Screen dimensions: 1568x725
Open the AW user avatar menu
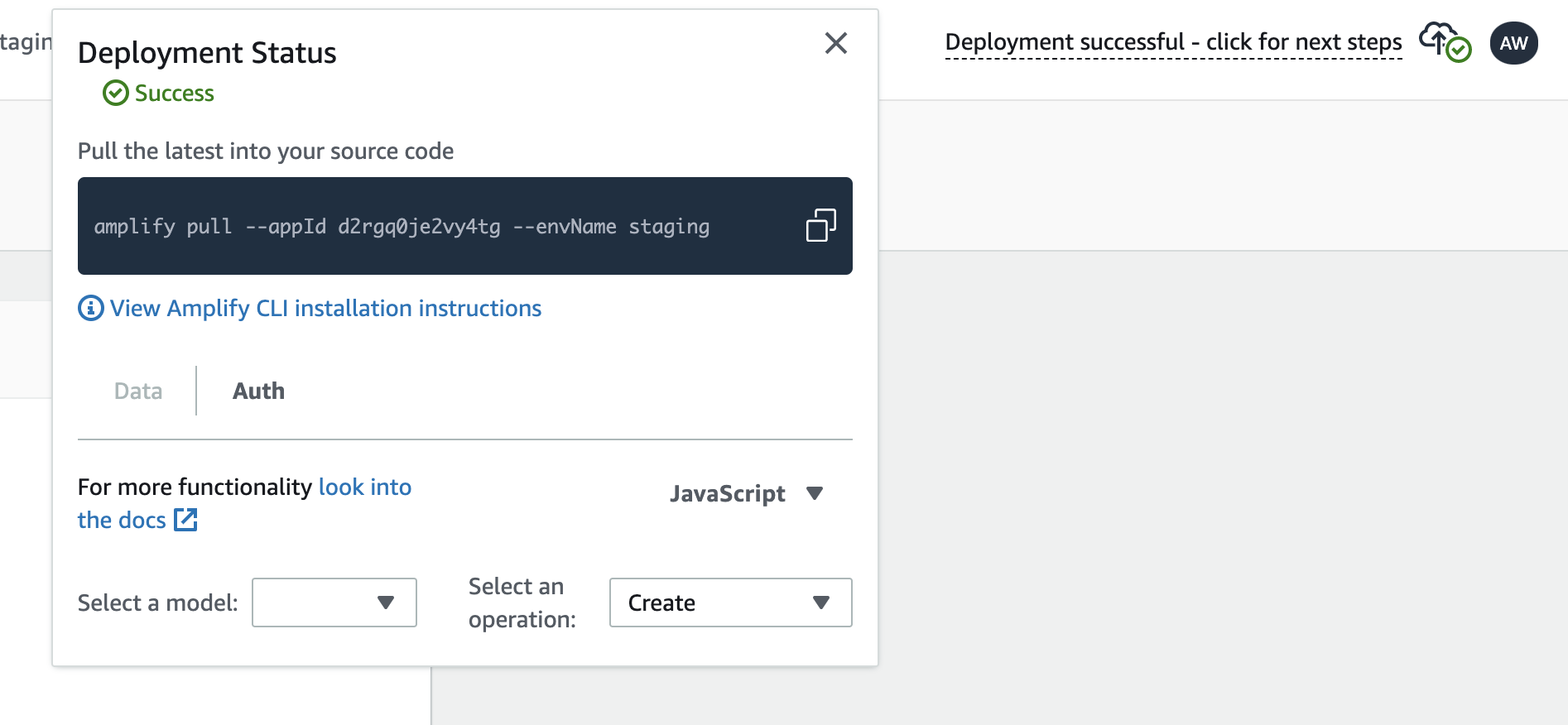(x=1513, y=43)
